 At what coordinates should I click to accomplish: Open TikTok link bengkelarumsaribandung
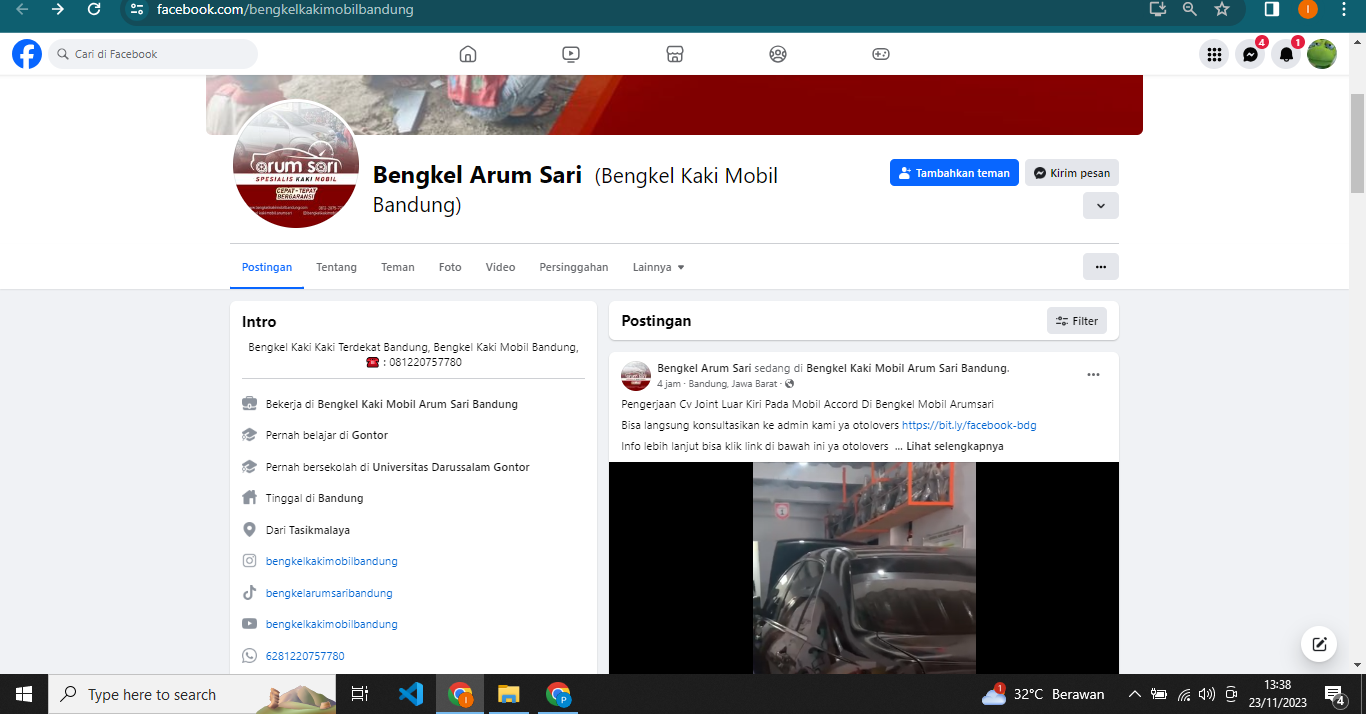click(x=329, y=593)
